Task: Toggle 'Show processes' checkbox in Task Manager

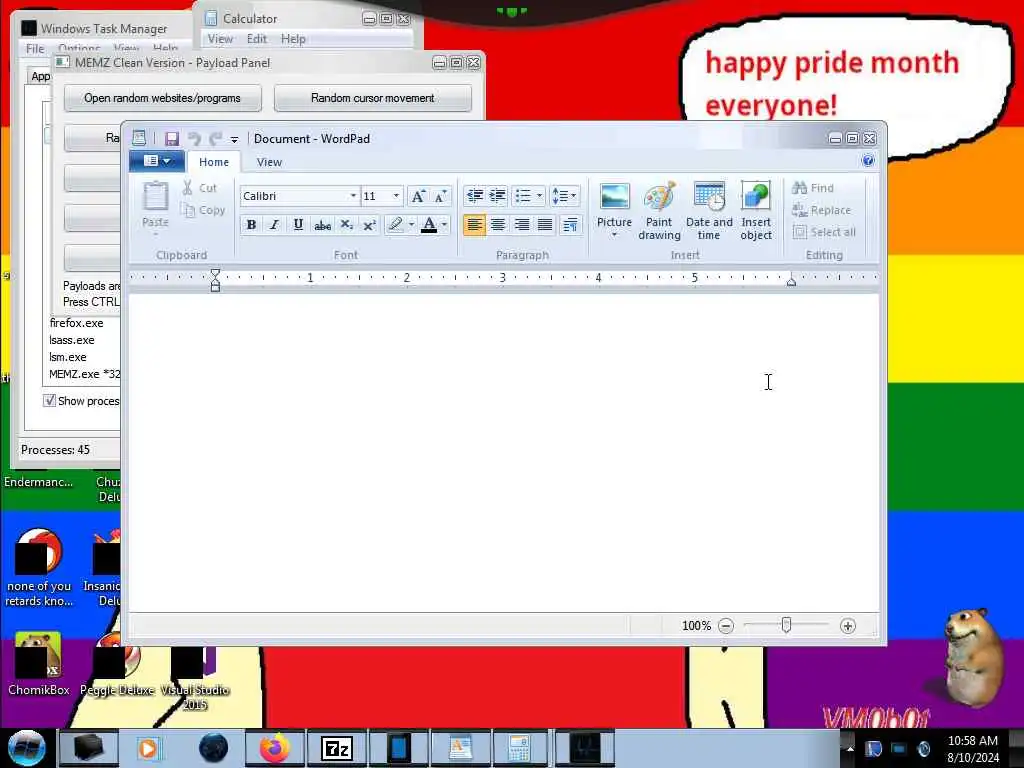Action: click(49, 400)
